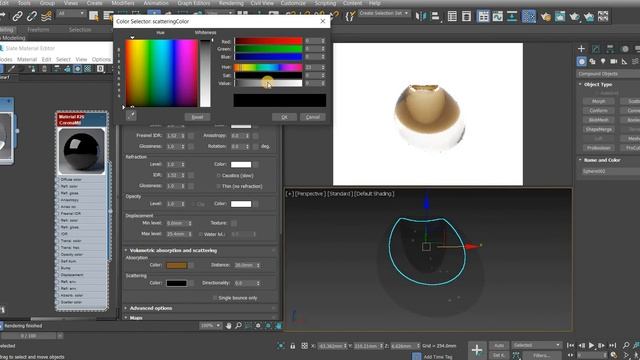Image resolution: width=640 pixels, height=360 pixels.
Task: Open the Create command panel tab
Action: (582, 49)
